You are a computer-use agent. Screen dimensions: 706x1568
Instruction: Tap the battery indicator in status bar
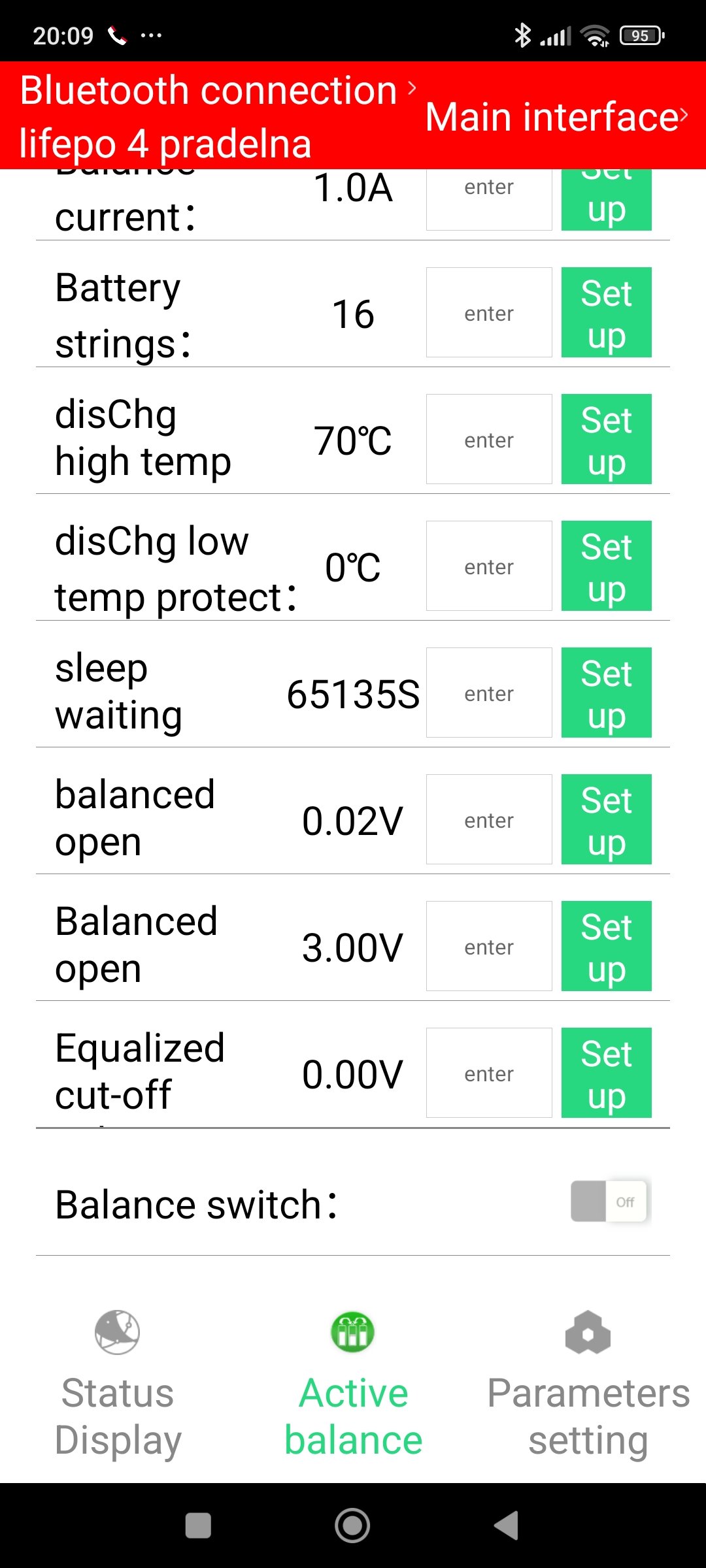coord(642,35)
